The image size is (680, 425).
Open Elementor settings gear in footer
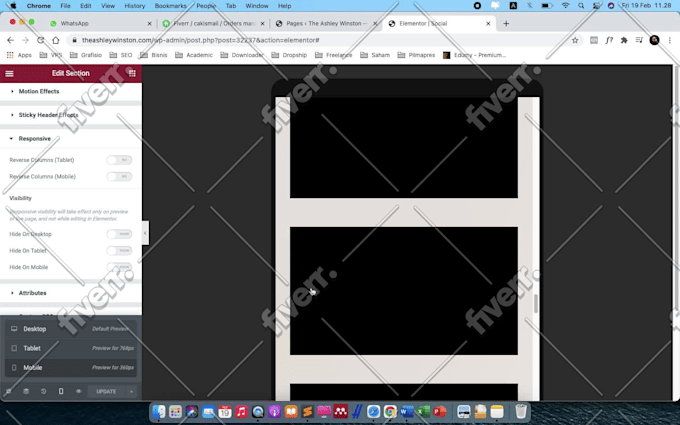[9, 391]
